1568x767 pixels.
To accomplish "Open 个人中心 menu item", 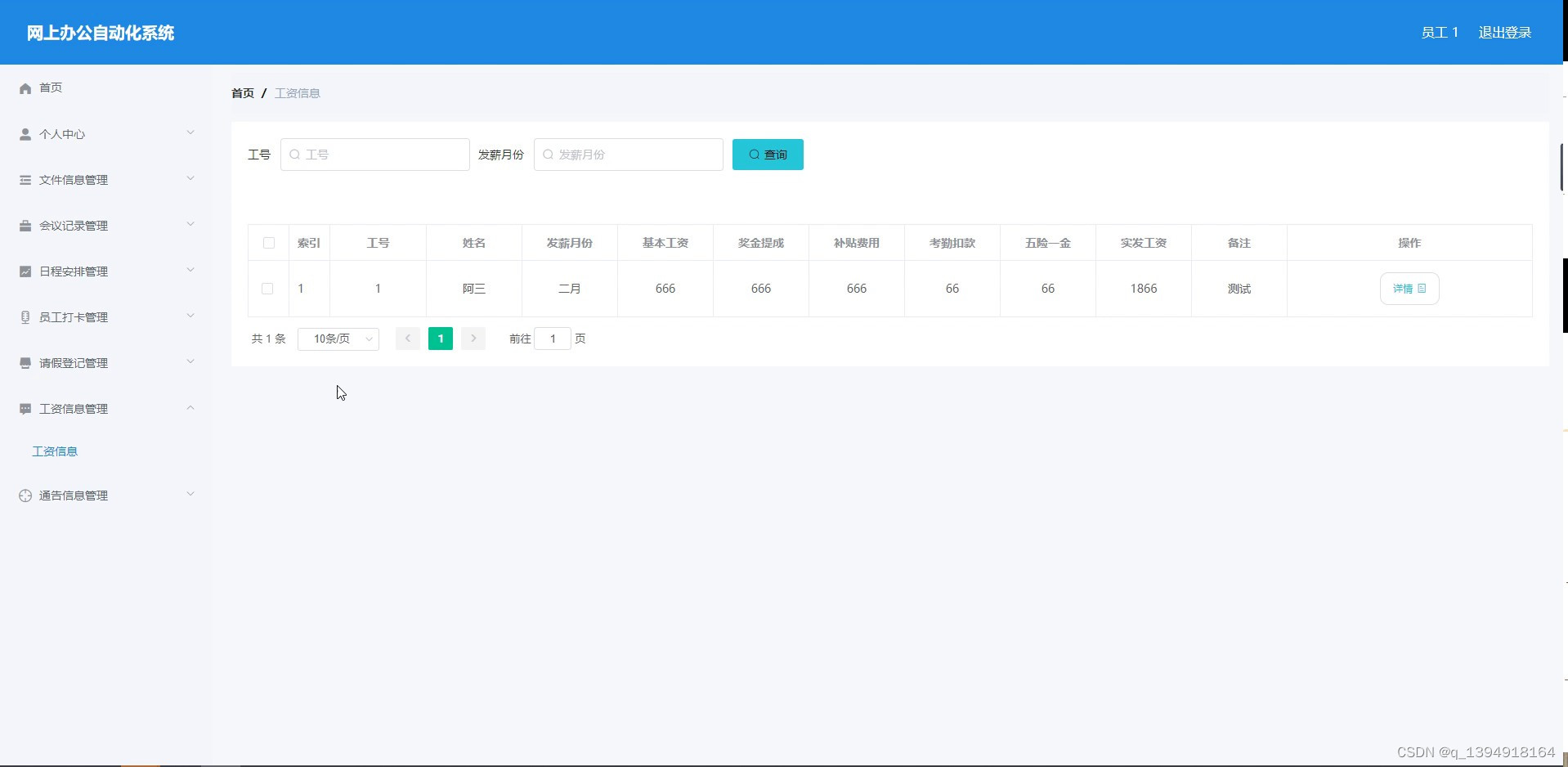I will click(106, 134).
